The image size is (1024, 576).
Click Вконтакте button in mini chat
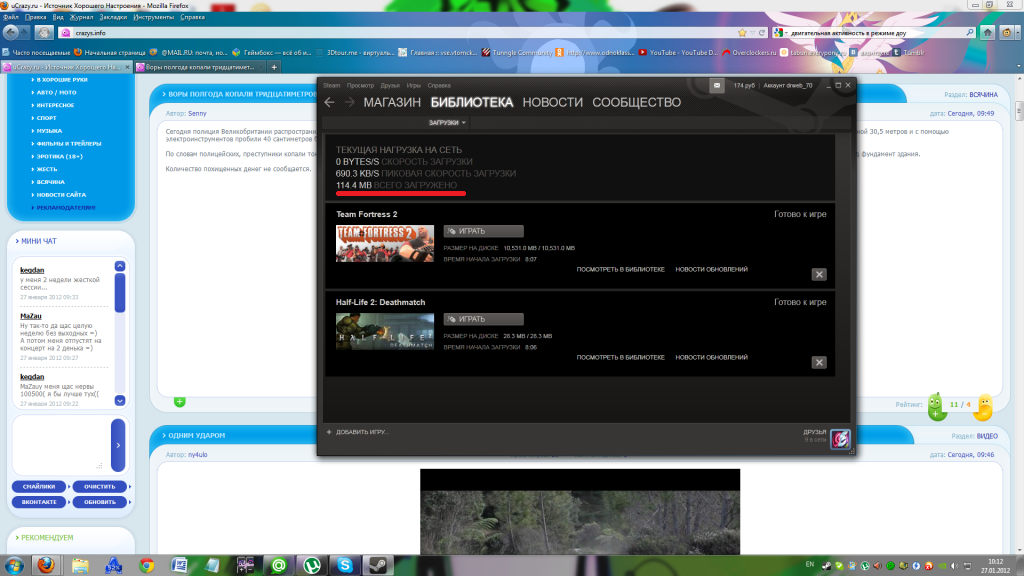(39, 502)
